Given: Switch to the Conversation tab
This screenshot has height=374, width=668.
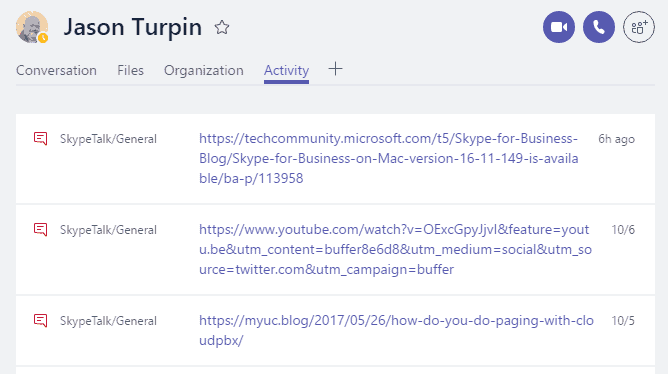Looking at the screenshot, I should (56, 70).
